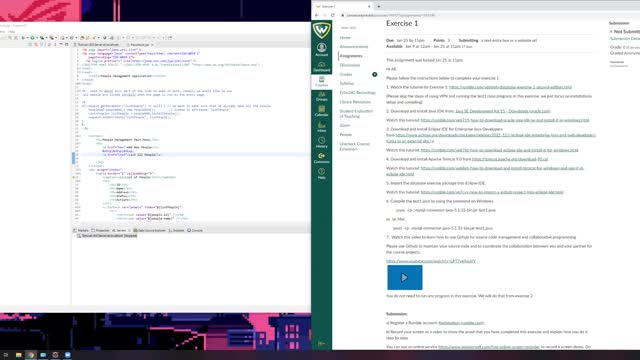Open the Account icon in Canvas sidebar
640x360 pixels.
pos(322,49)
